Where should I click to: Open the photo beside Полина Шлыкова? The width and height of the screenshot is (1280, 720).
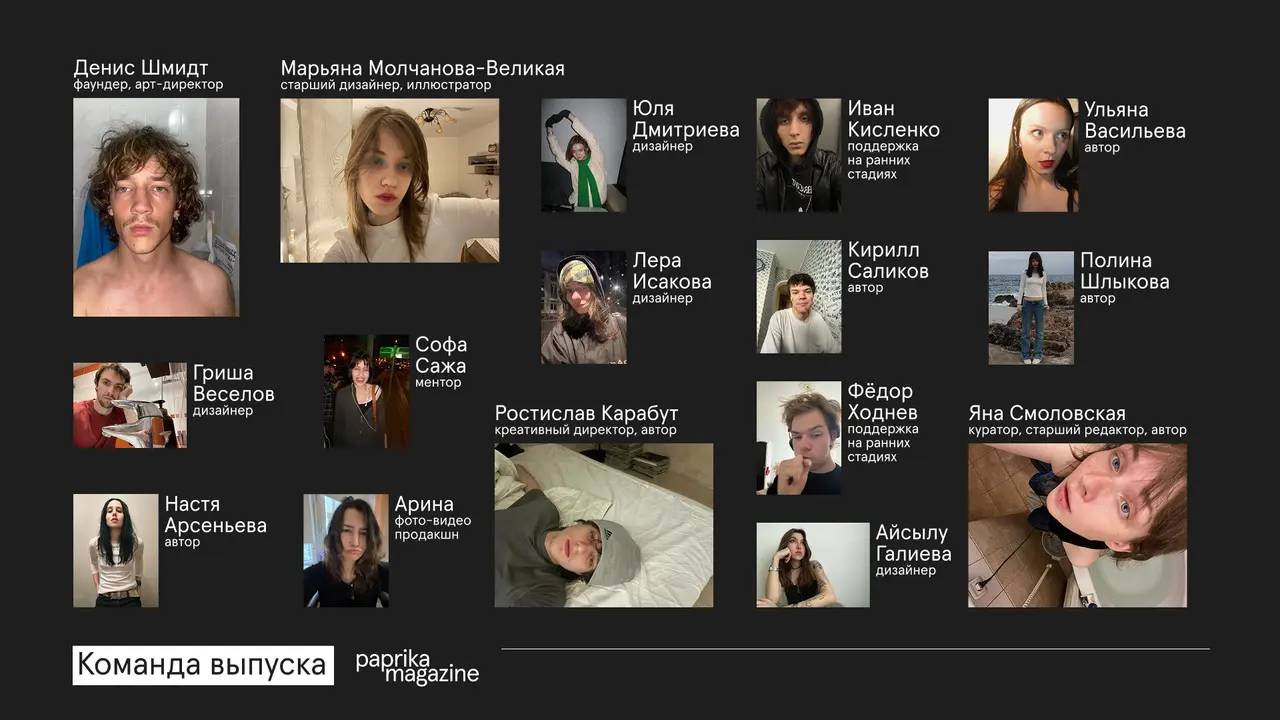(x=1031, y=307)
